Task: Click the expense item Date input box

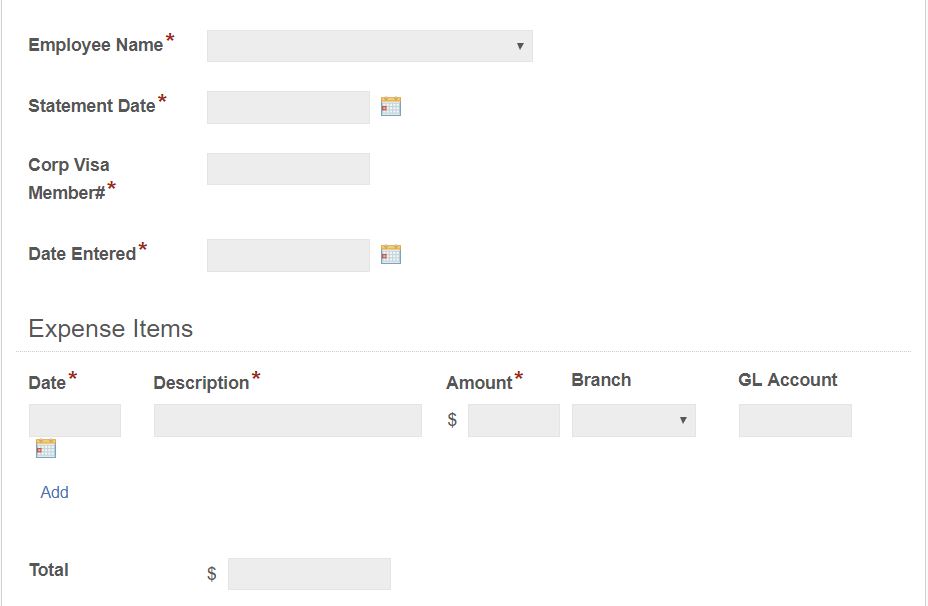Action: [75, 421]
